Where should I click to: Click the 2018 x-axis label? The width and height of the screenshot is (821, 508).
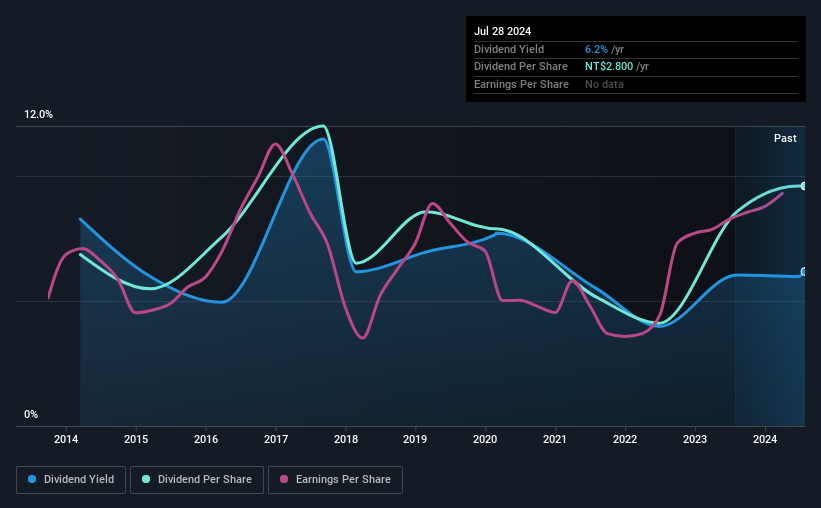click(346, 439)
